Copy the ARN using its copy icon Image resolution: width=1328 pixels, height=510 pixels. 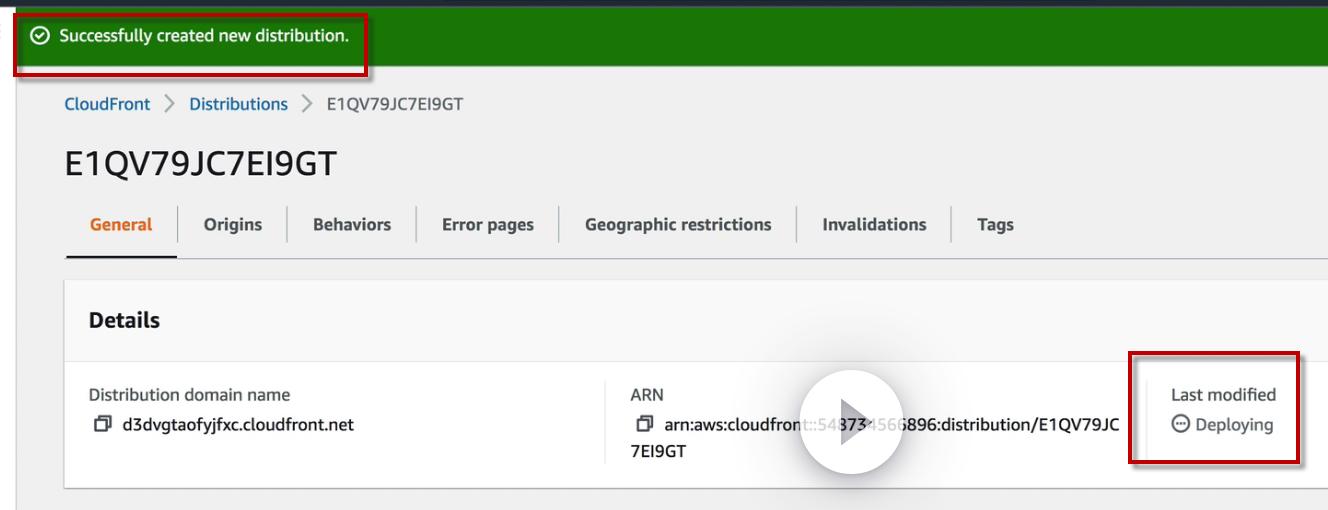click(x=644, y=424)
